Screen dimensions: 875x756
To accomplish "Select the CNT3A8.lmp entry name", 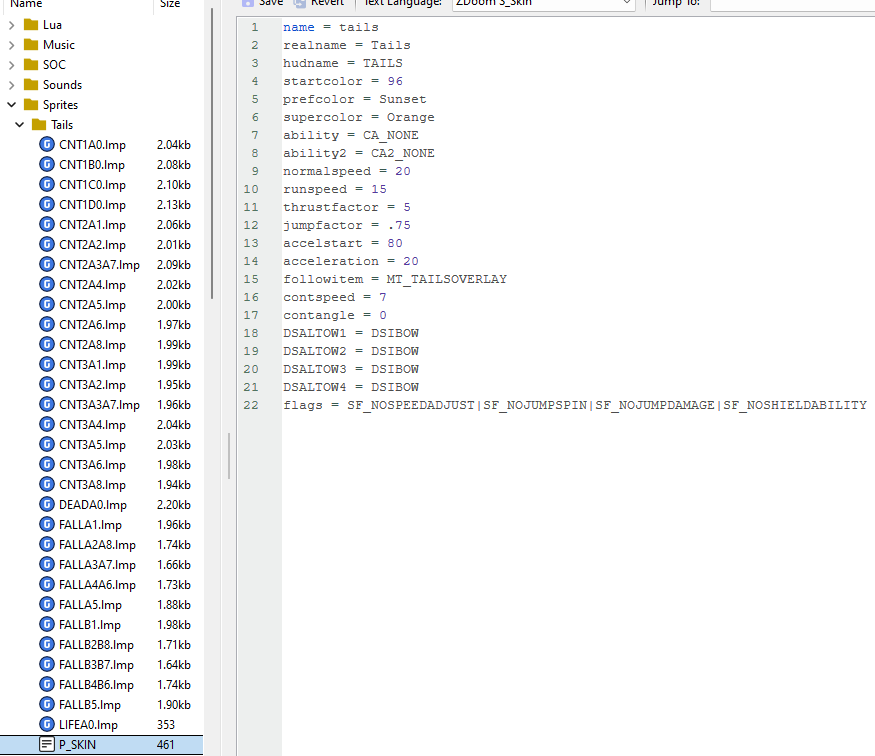I will 92,485.
